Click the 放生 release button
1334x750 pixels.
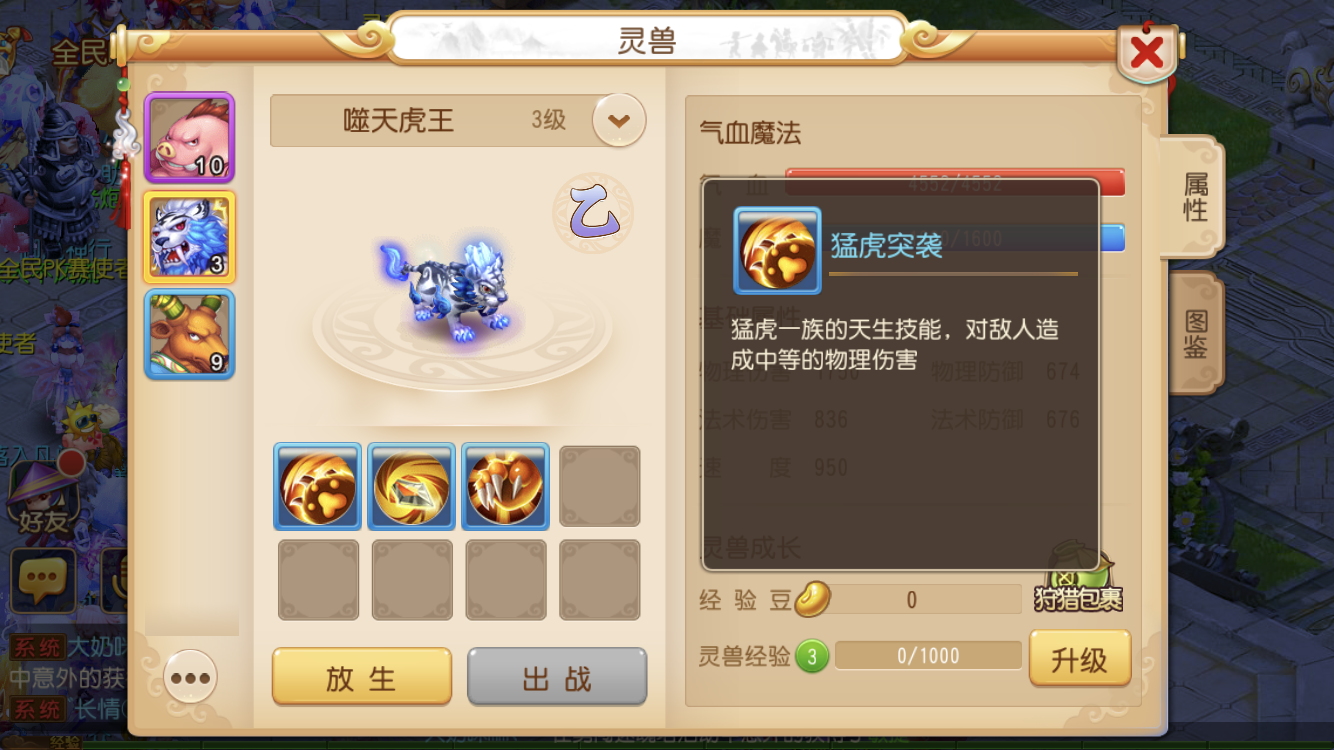tap(362, 677)
